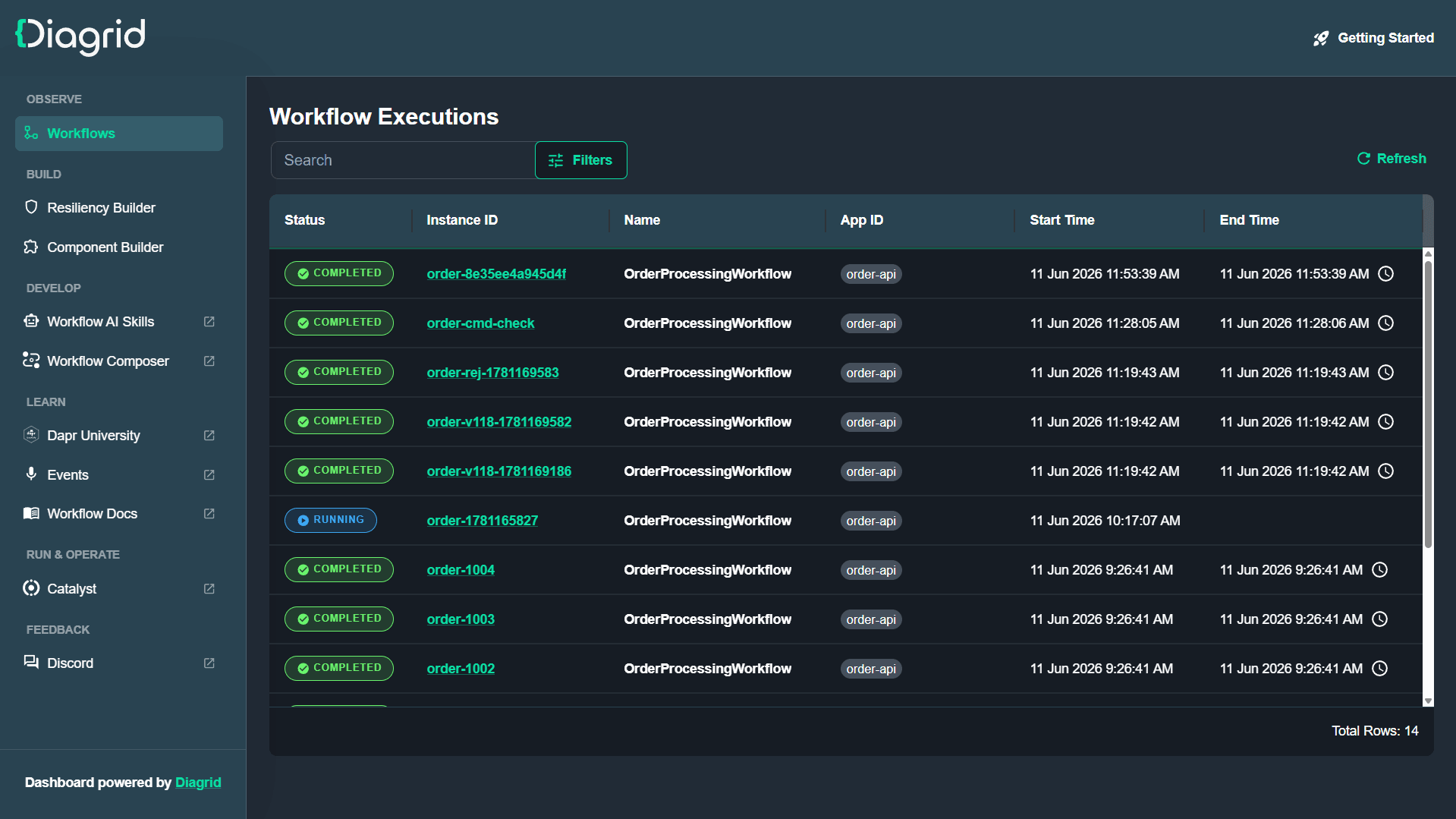Click the Diagrid logo
Viewport: 1456px width, 819px height.
click(x=80, y=36)
